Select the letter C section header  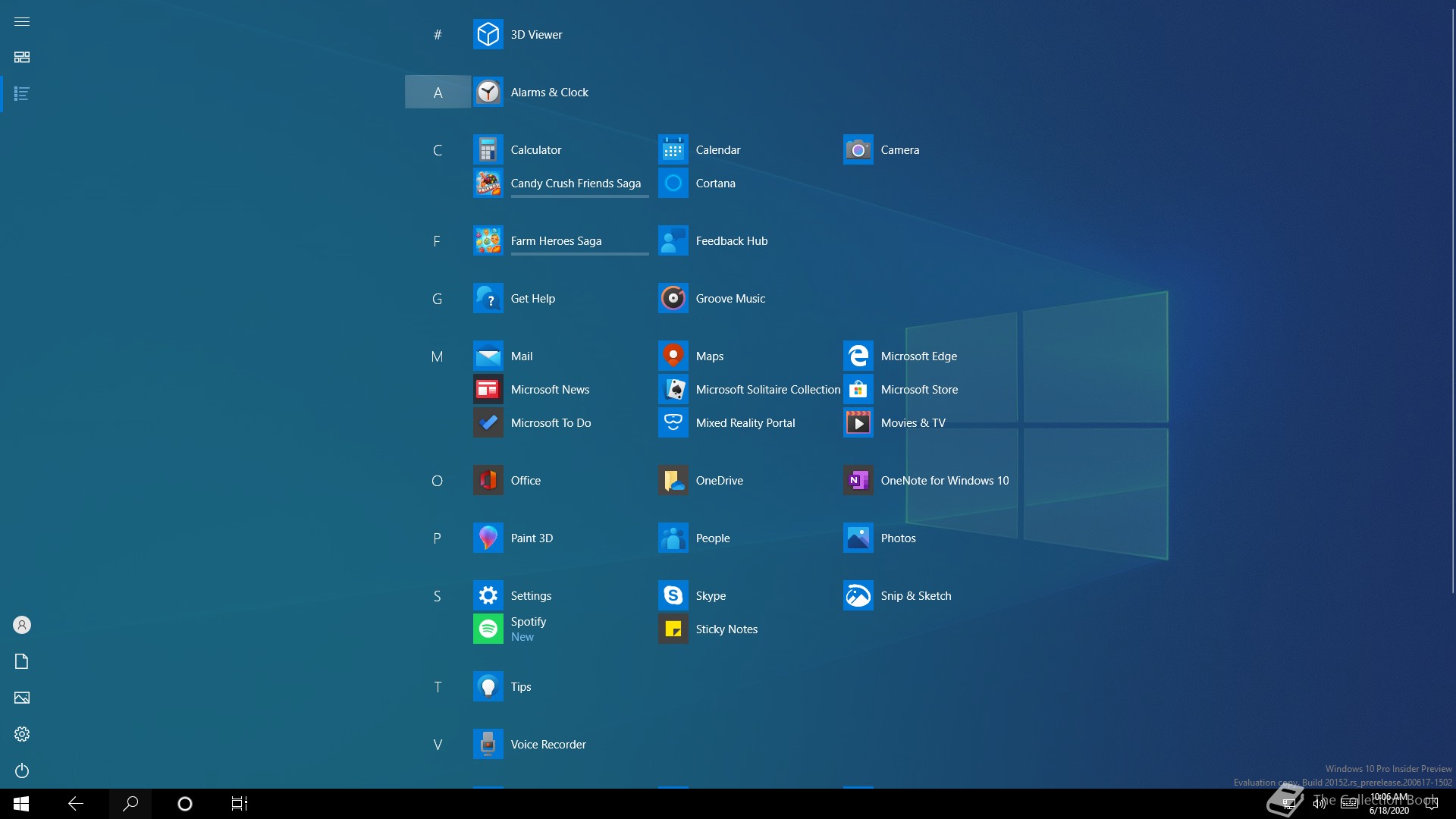pyautogui.click(x=438, y=150)
